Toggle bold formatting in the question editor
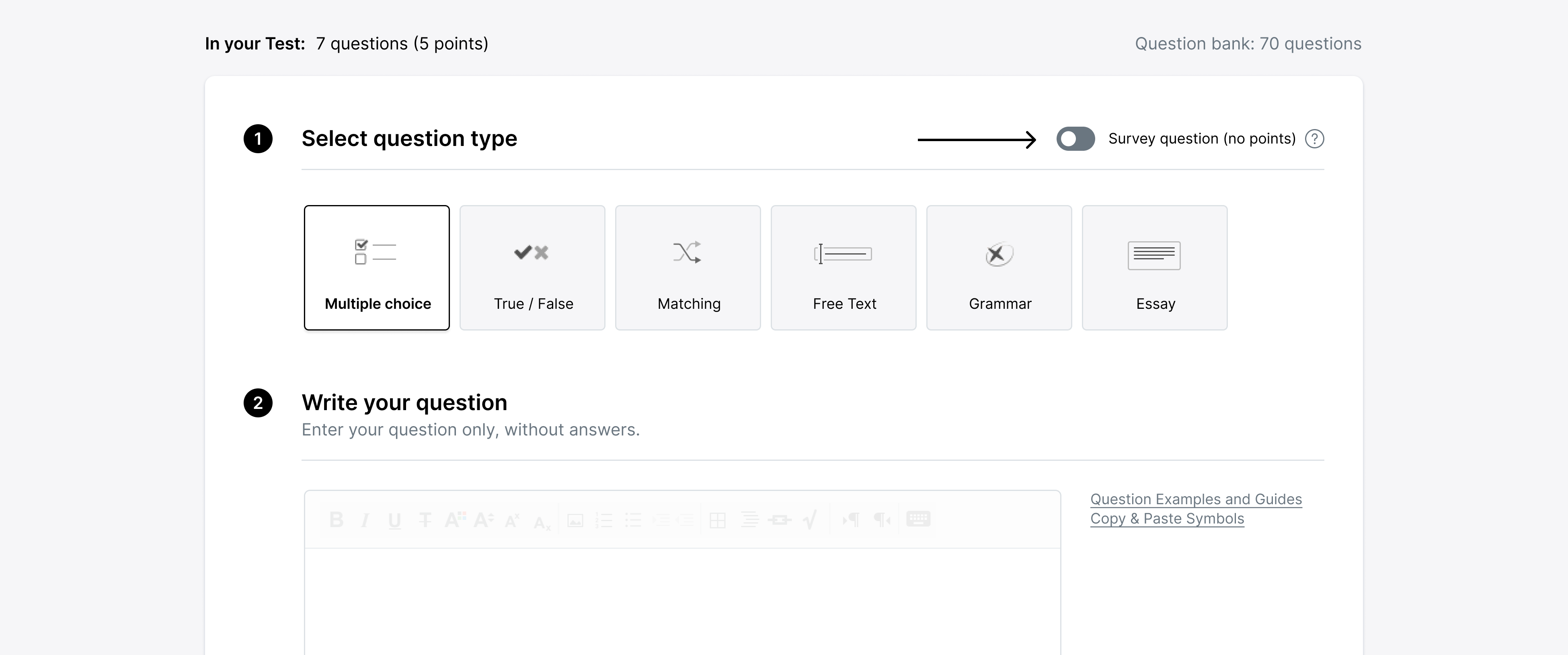 tap(336, 519)
